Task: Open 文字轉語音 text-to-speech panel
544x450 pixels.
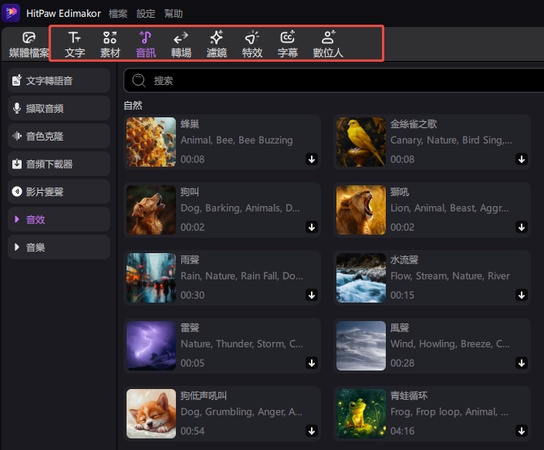Action: pyautogui.click(x=59, y=80)
